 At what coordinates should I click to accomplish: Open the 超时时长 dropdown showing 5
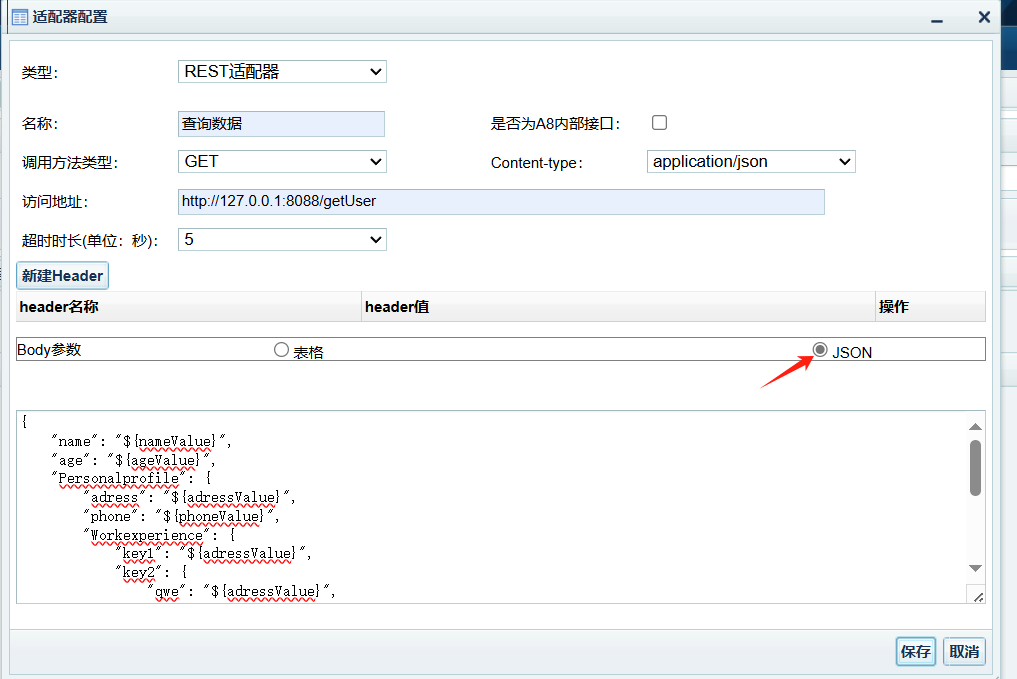tap(282, 240)
